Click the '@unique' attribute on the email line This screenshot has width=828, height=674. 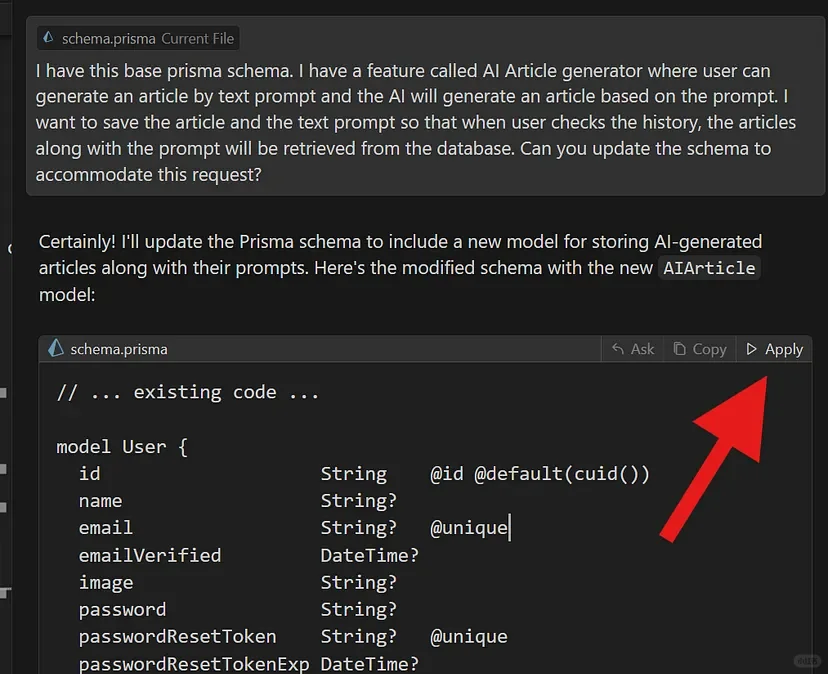tap(469, 528)
